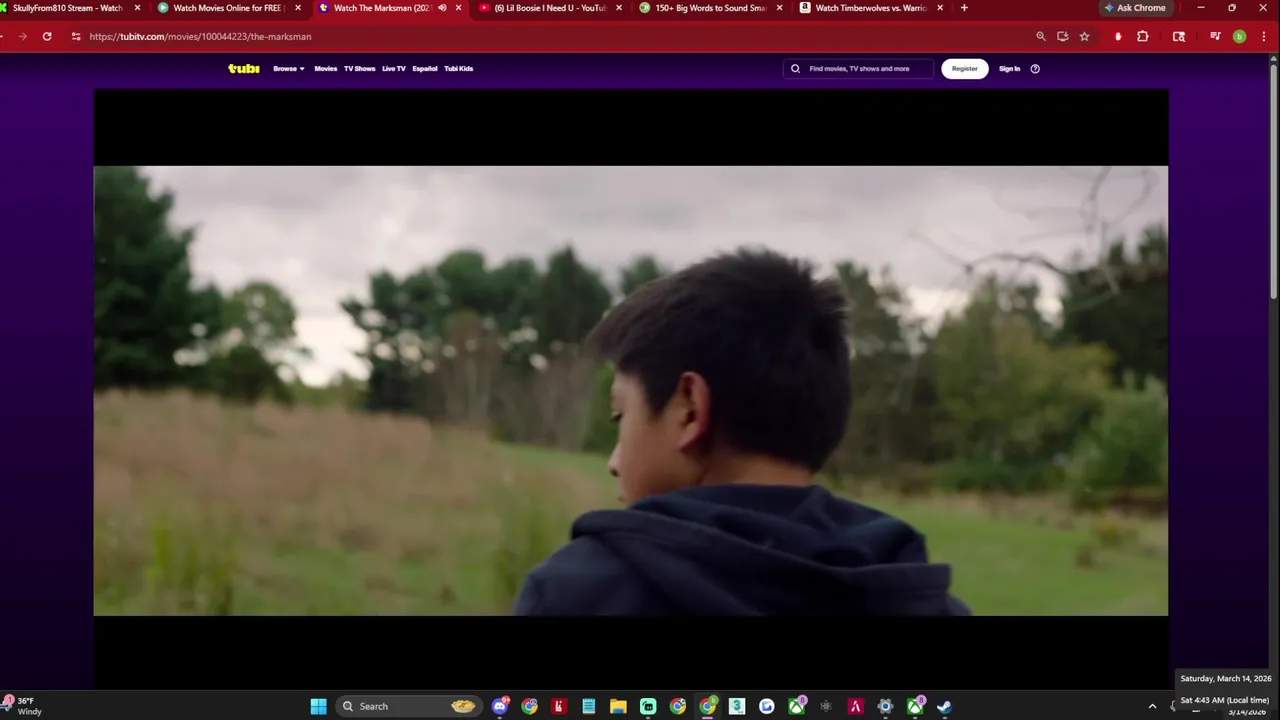
Task: Expand the Browse dropdown menu
Action: coord(289,69)
